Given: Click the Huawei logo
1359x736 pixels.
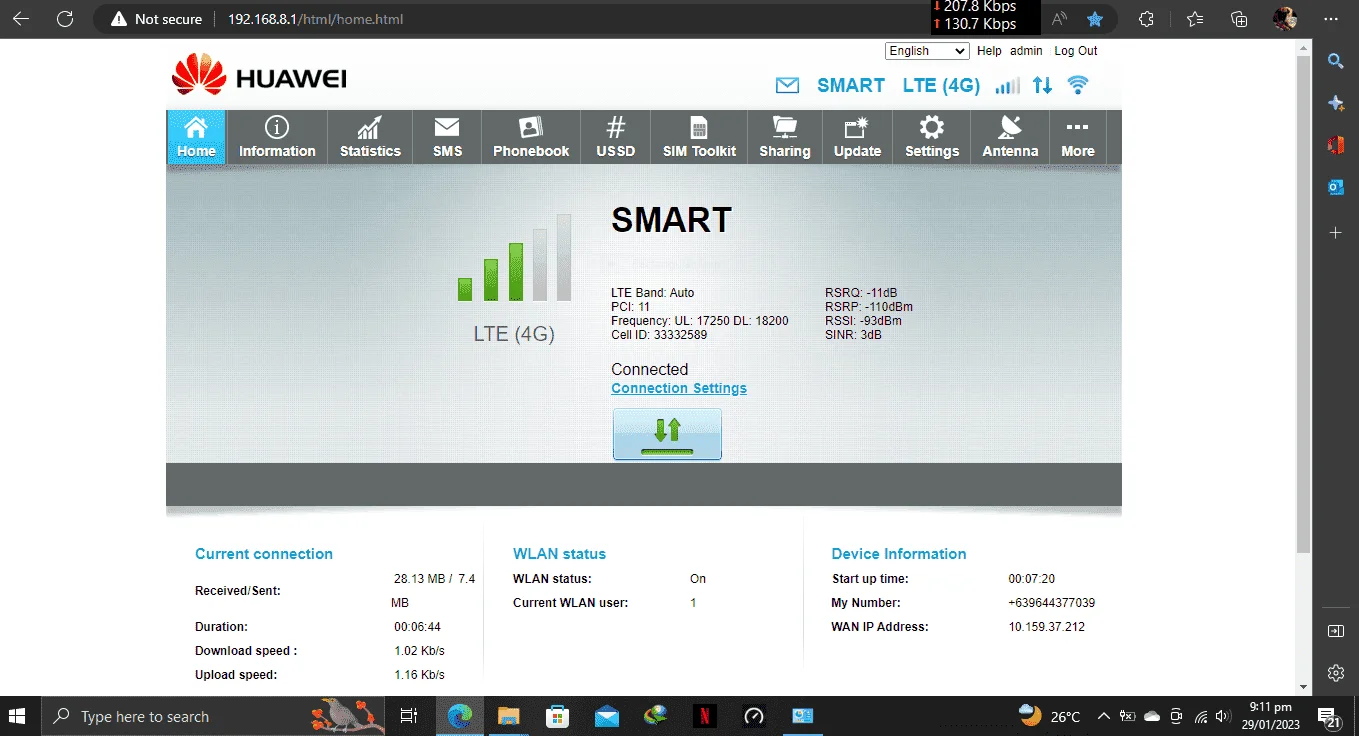Looking at the screenshot, I should pos(259,75).
